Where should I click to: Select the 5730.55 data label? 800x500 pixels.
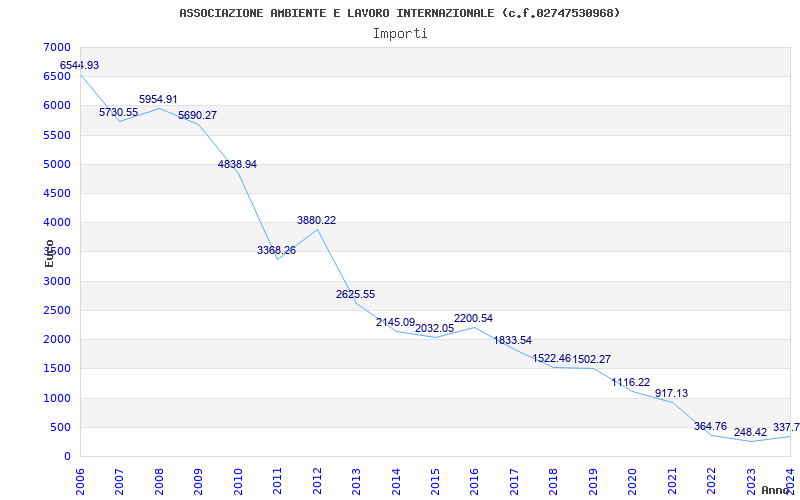coord(118,112)
